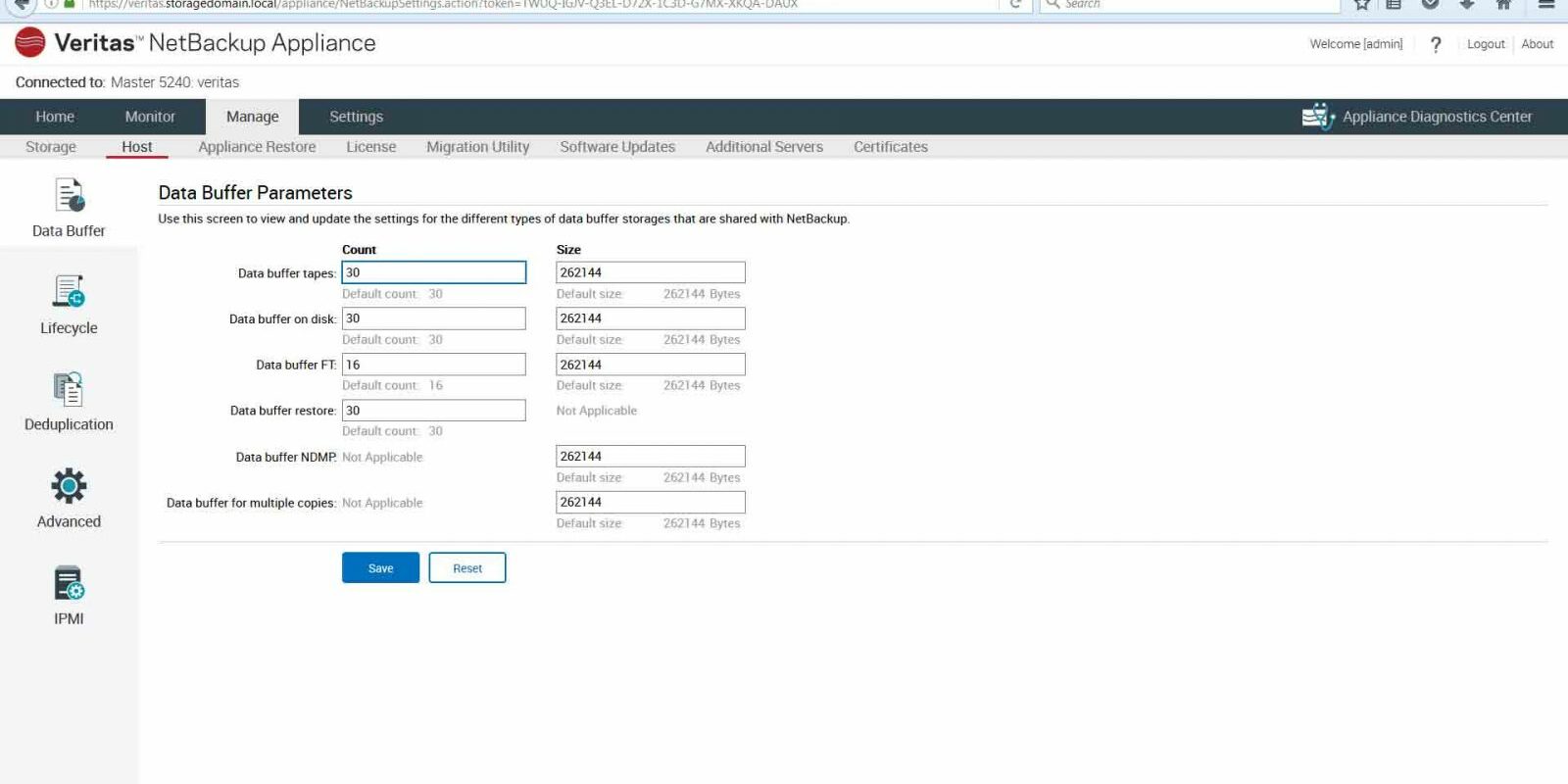Select the Host submenu item
This screenshot has width=1568, height=784.
137,147
